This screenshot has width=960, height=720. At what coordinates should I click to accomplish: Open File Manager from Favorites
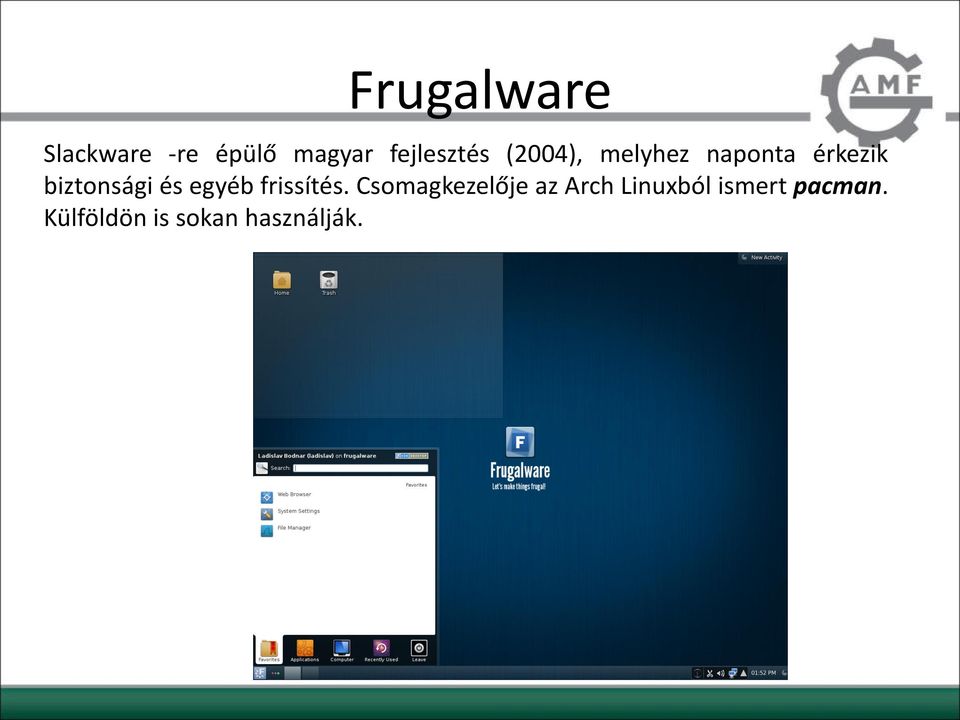coord(286,530)
